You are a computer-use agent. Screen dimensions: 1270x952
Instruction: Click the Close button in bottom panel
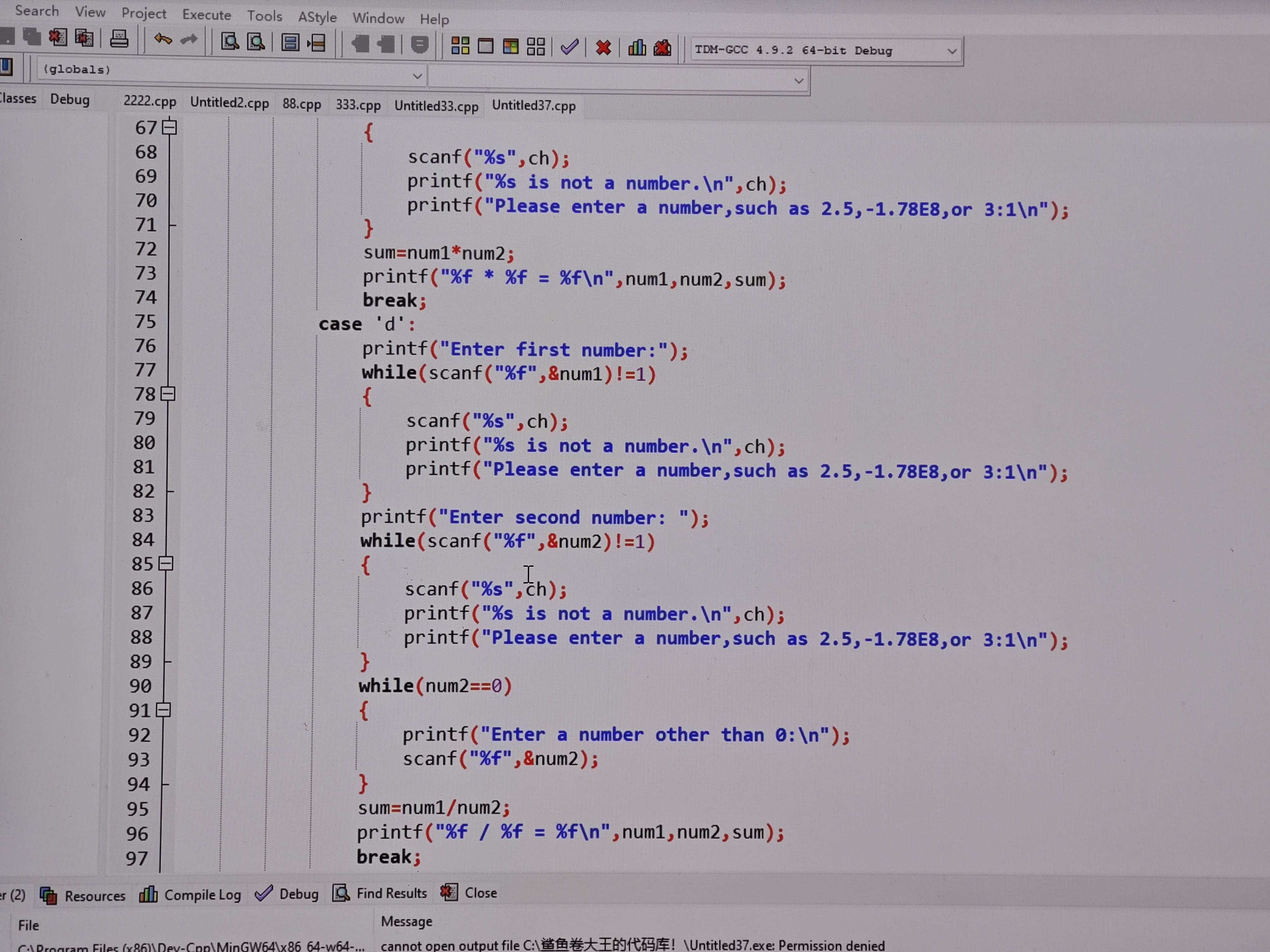(469, 892)
